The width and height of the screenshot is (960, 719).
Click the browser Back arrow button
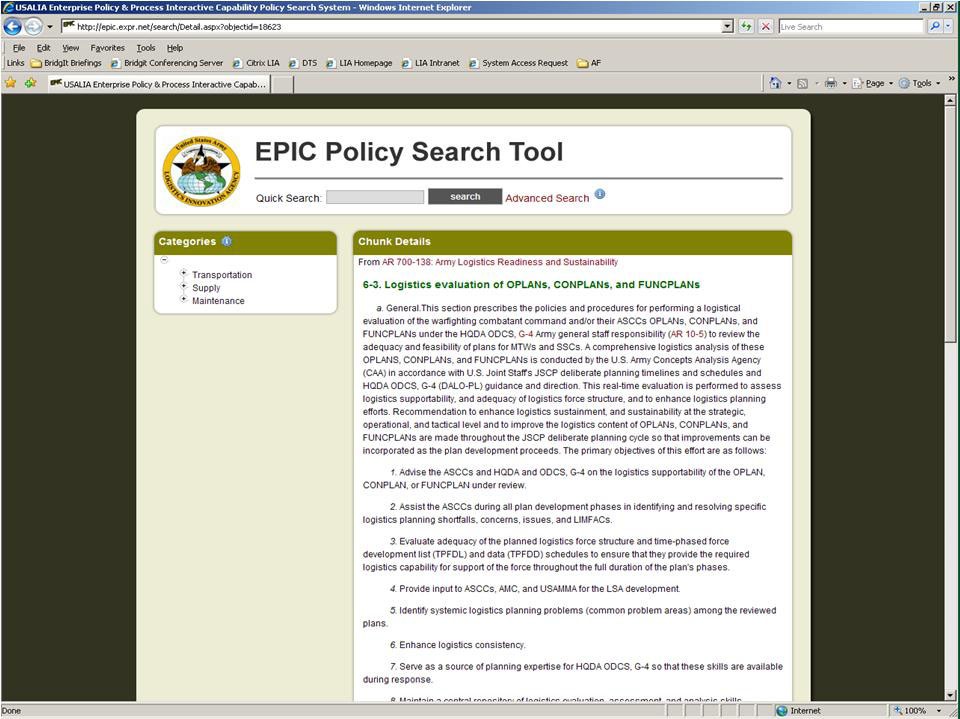(12, 26)
